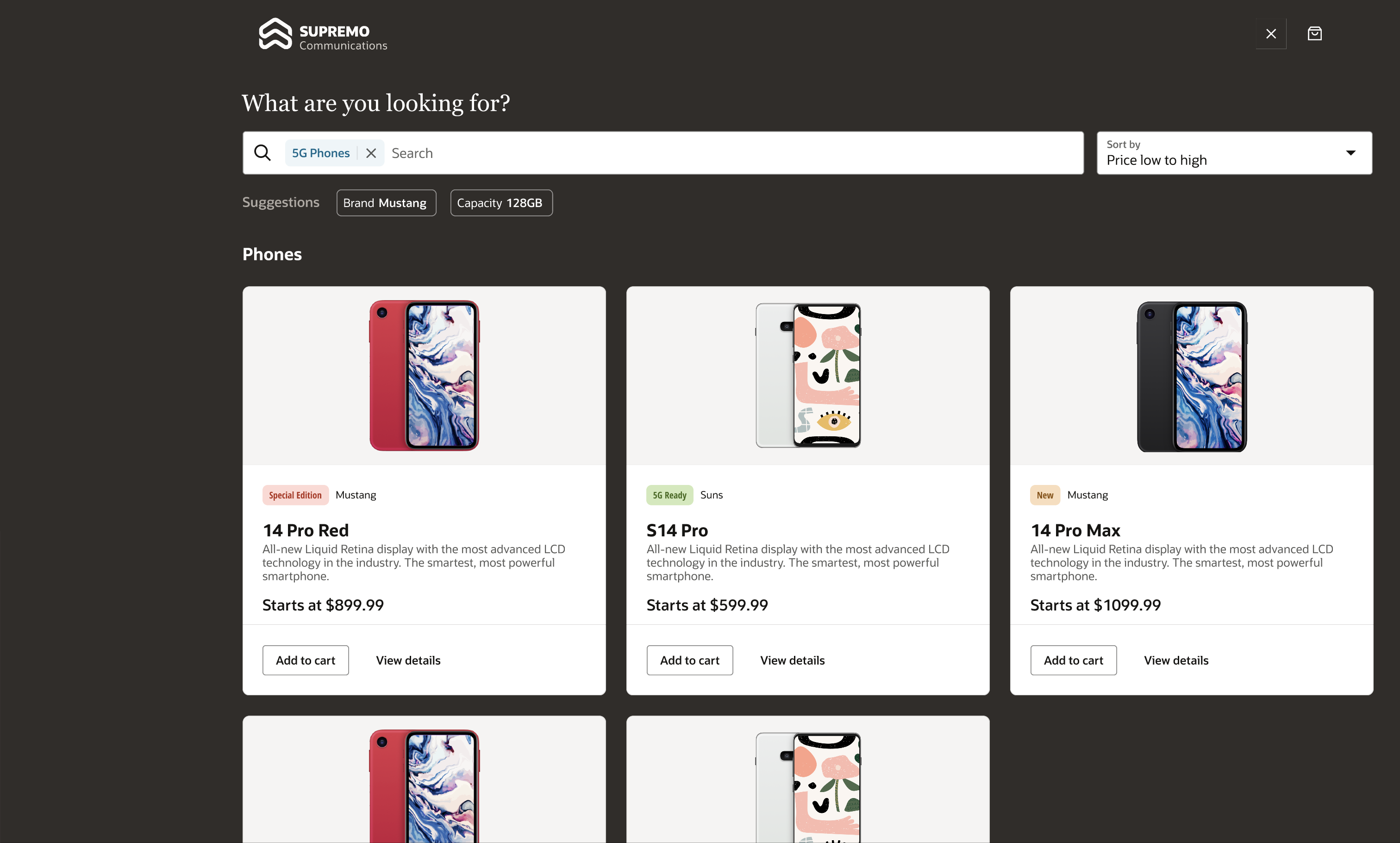This screenshot has height=843, width=1400.
Task: View details for 14 Pro Red
Action: pyautogui.click(x=408, y=660)
